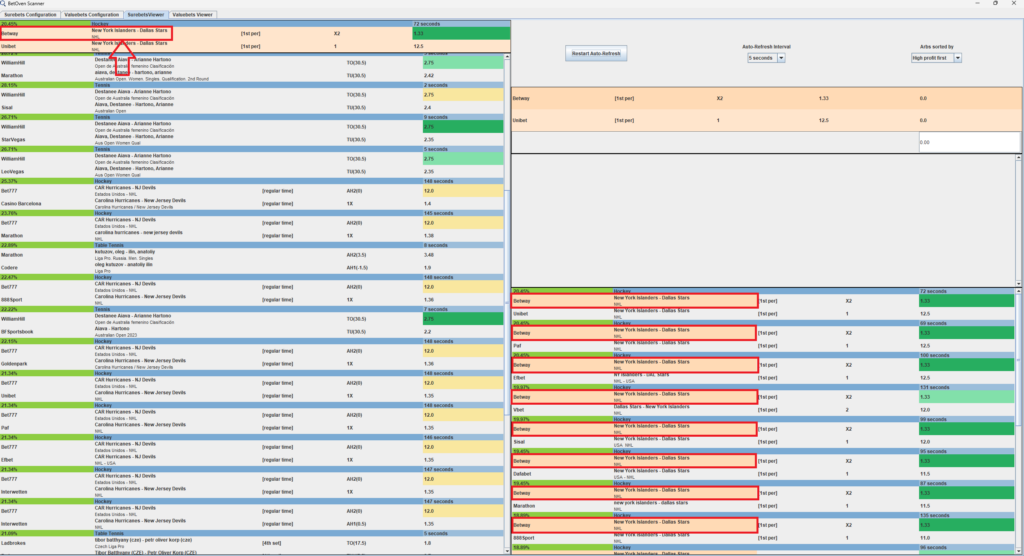Select the Goldenpark Carolina Hurricanes row
This screenshot has height=556, width=1024.
252,364
